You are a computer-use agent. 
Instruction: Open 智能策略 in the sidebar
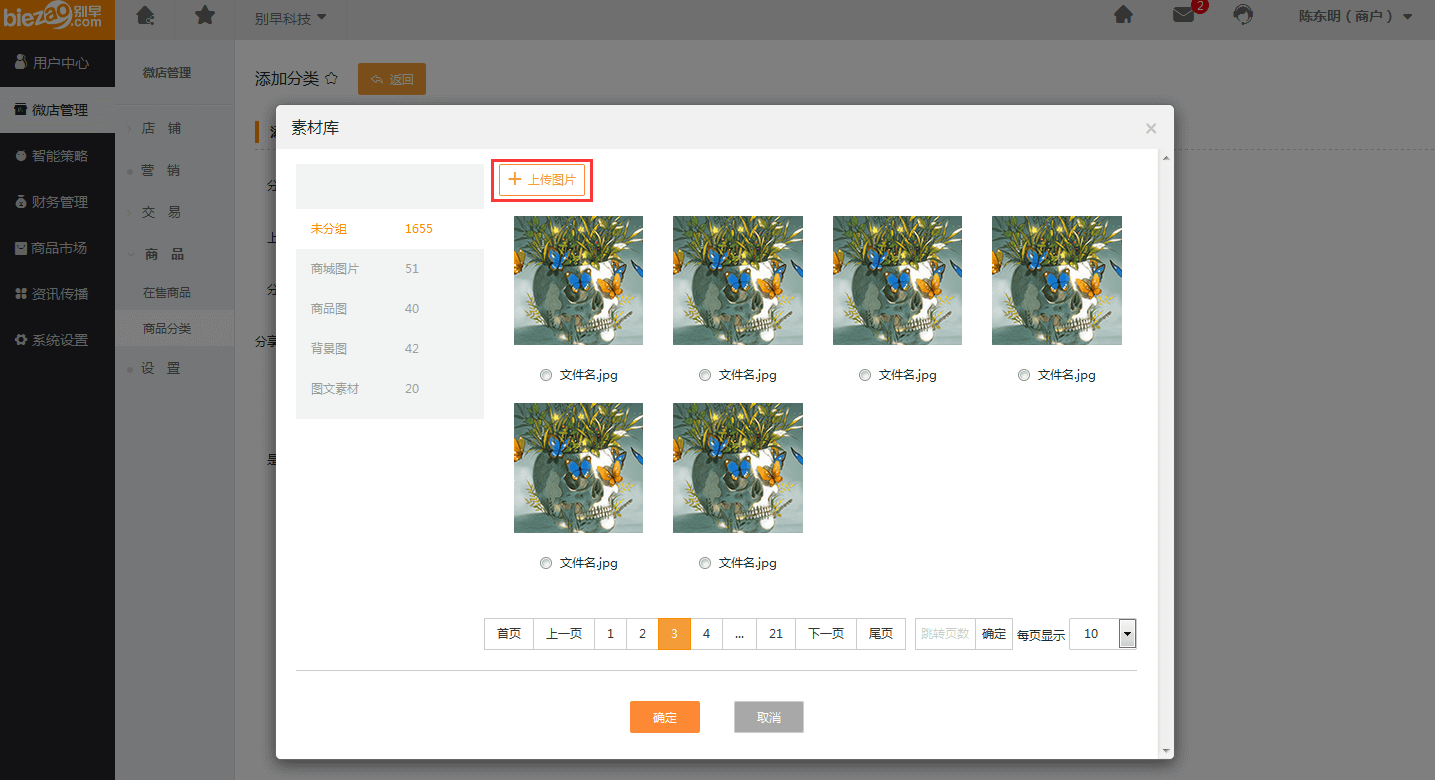[x=57, y=156]
